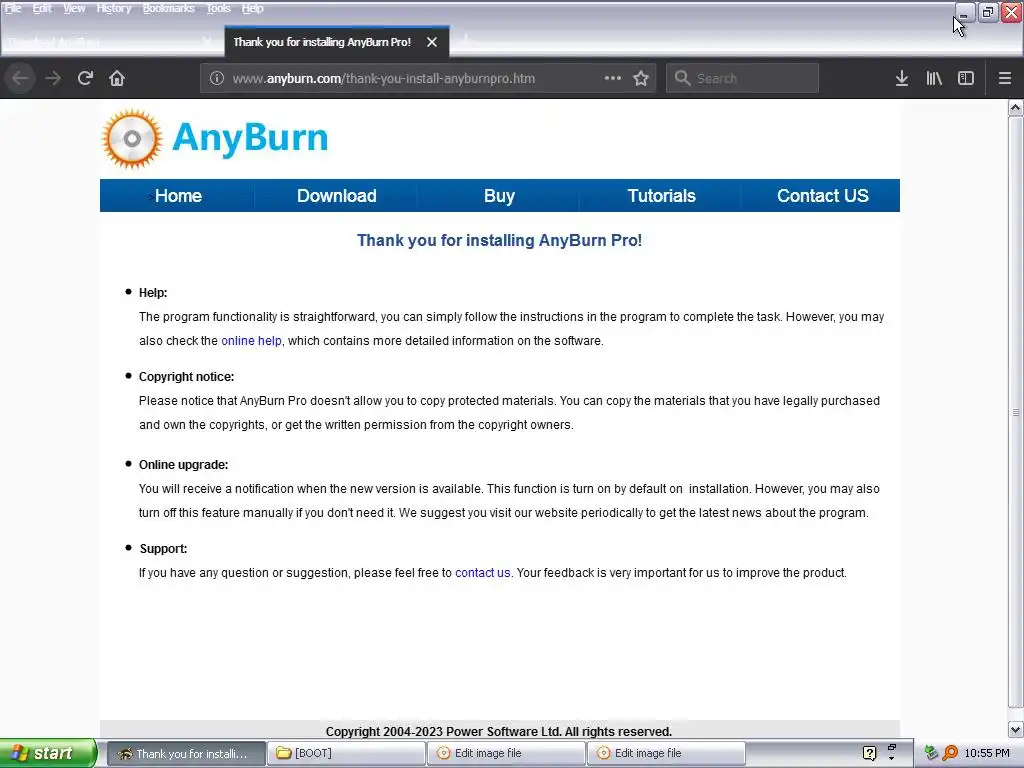The image size is (1024, 768).
Task: Click the page scrollbar down arrow
Action: (1016, 729)
